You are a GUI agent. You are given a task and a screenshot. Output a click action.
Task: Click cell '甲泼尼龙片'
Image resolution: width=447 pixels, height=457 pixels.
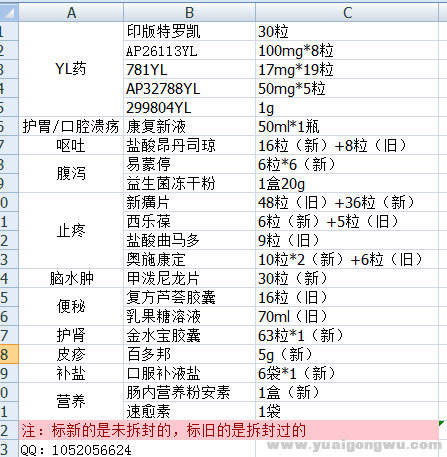pos(189,278)
